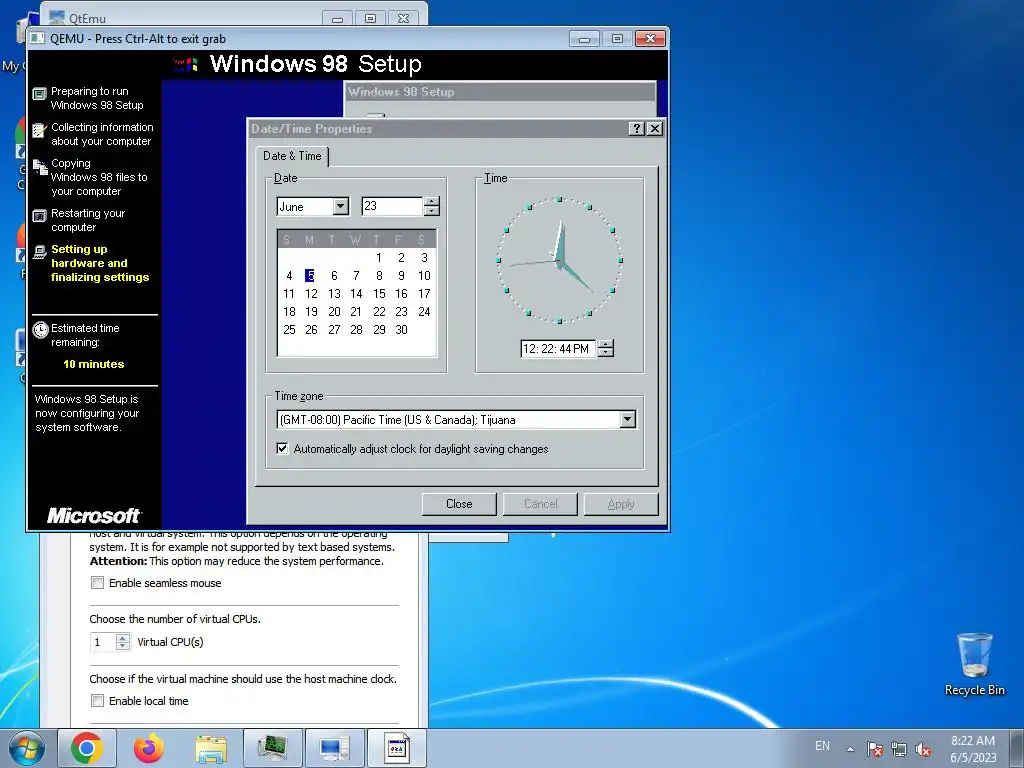Enable local time checkbox in QtEmu
The height and width of the screenshot is (768, 1024).
pyautogui.click(x=97, y=701)
